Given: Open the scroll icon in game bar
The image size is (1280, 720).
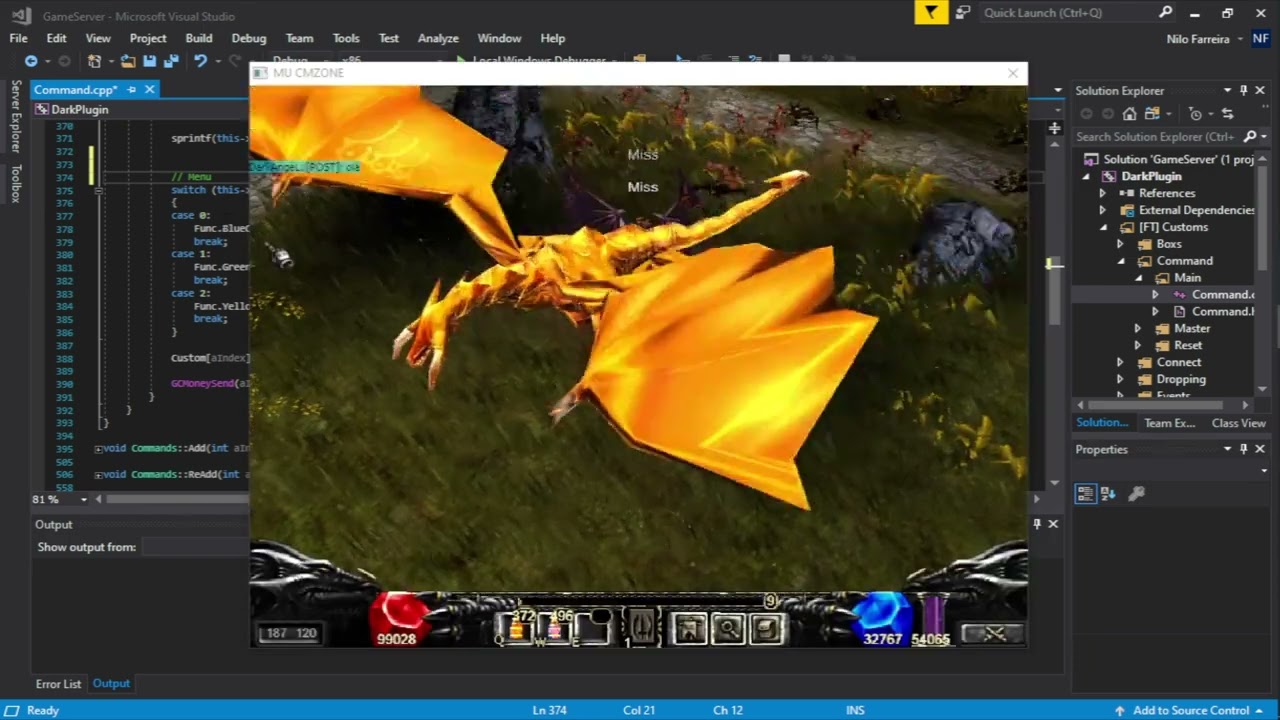Looking at the screenshot, I should click(x=767, y=628).
